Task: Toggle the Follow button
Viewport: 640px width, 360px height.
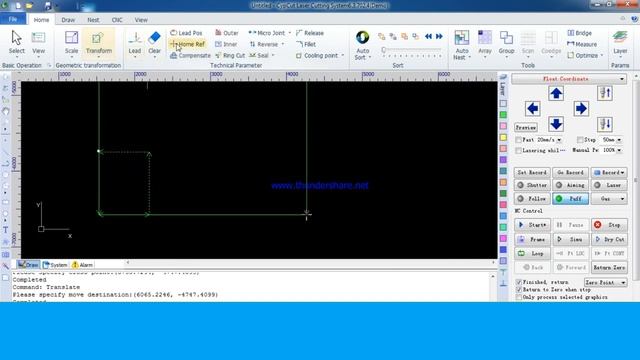Action: coord(532,199)
